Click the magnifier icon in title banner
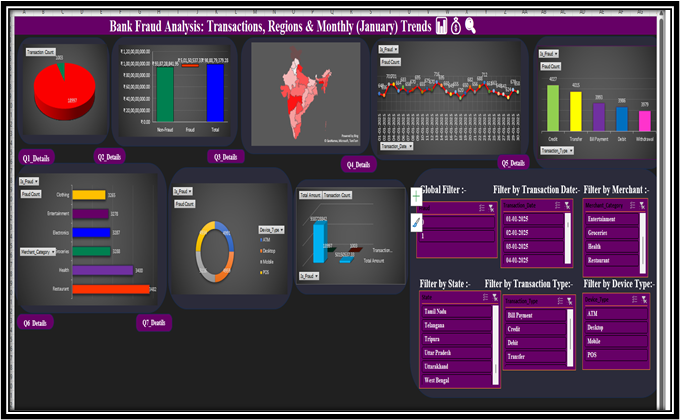 coord(471,26)
